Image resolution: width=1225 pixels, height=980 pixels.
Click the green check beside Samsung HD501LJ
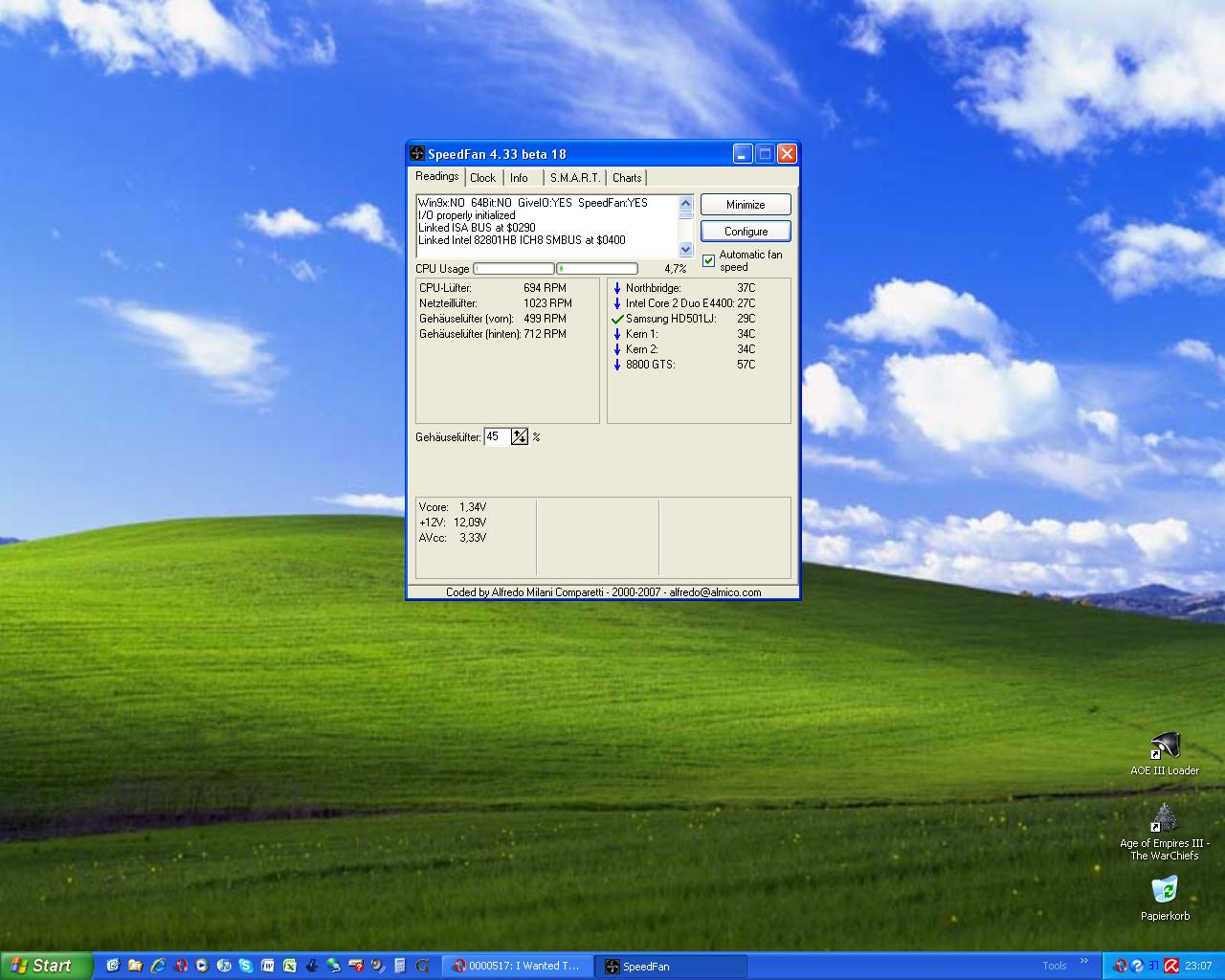[x=617, y=319]
